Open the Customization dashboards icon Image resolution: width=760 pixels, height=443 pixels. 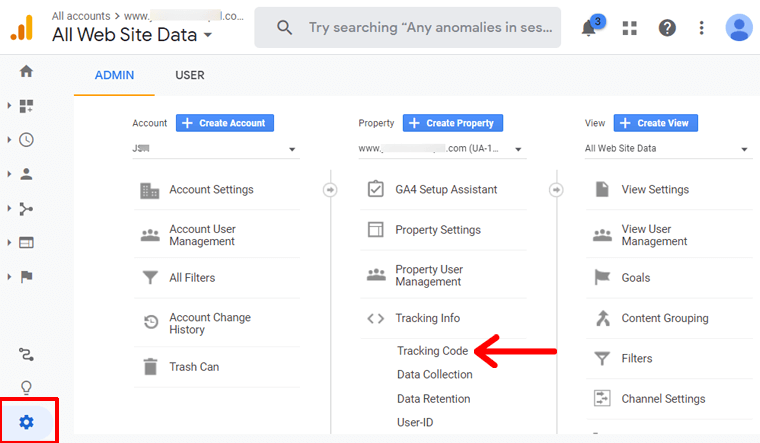pyautogui.click(x=26, y=106)
